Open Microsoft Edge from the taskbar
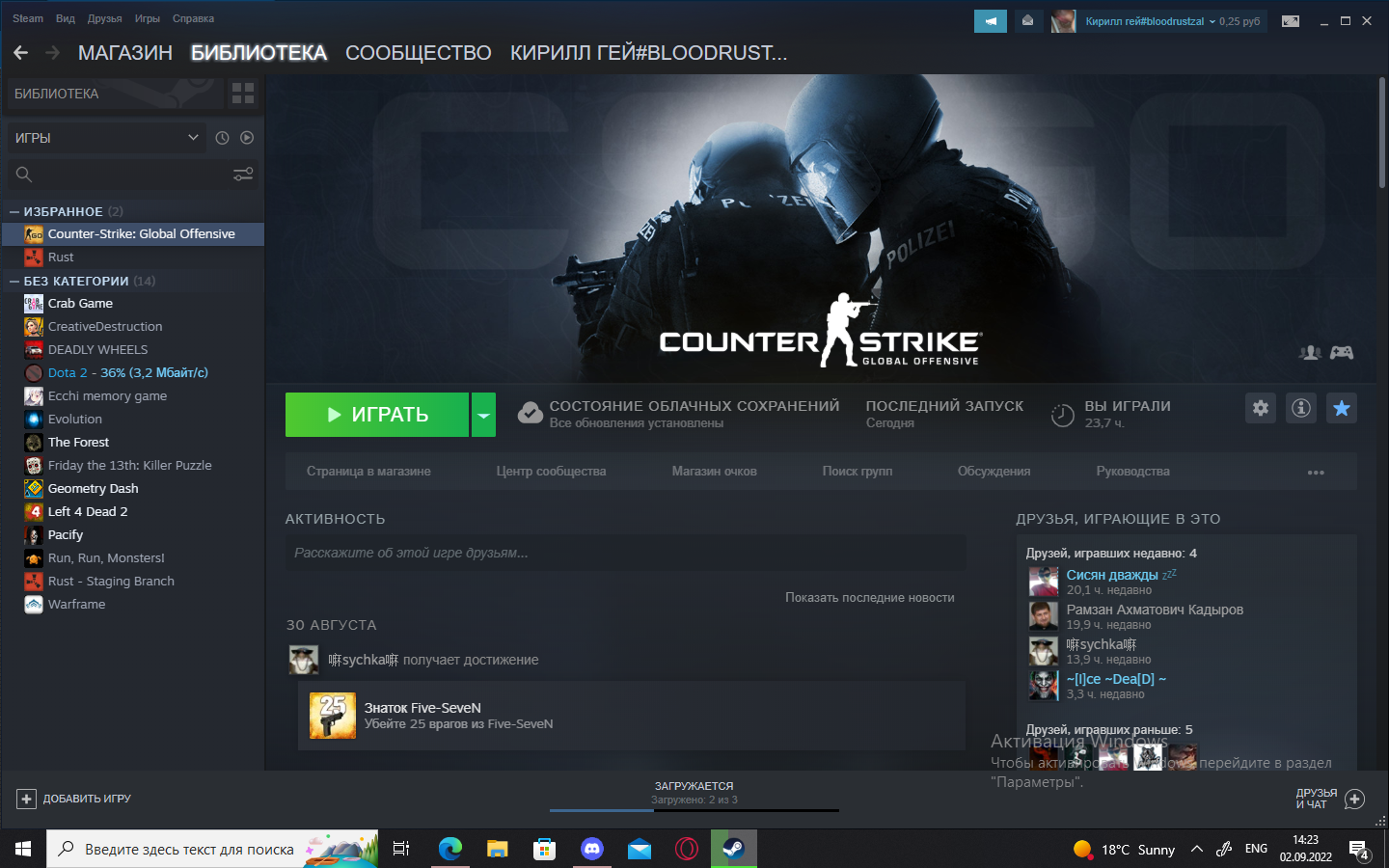1389x868 pixels. (x=450, y=849)
